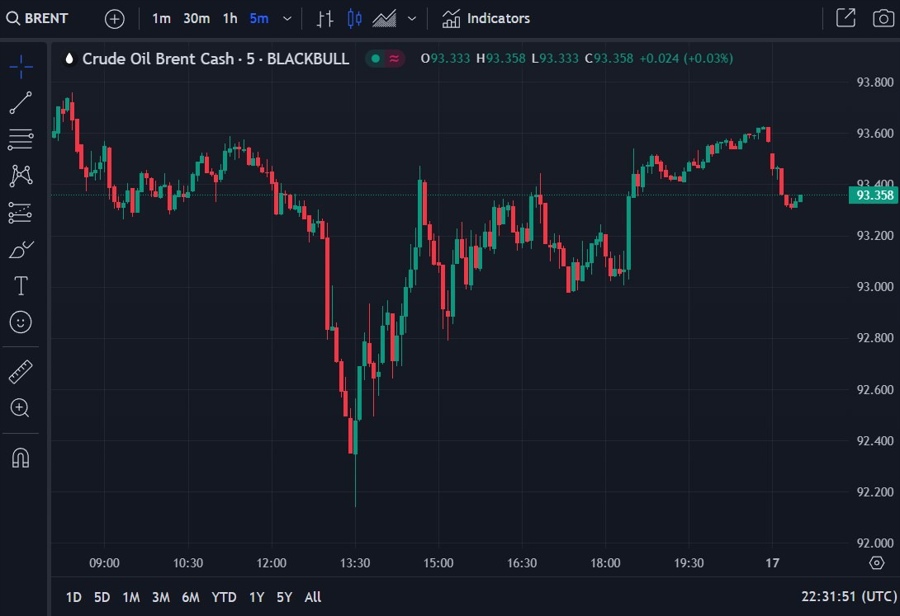Select the XABCD pattern tool
Viewport: 900px width, 616px height.
(x=21, y=176)
